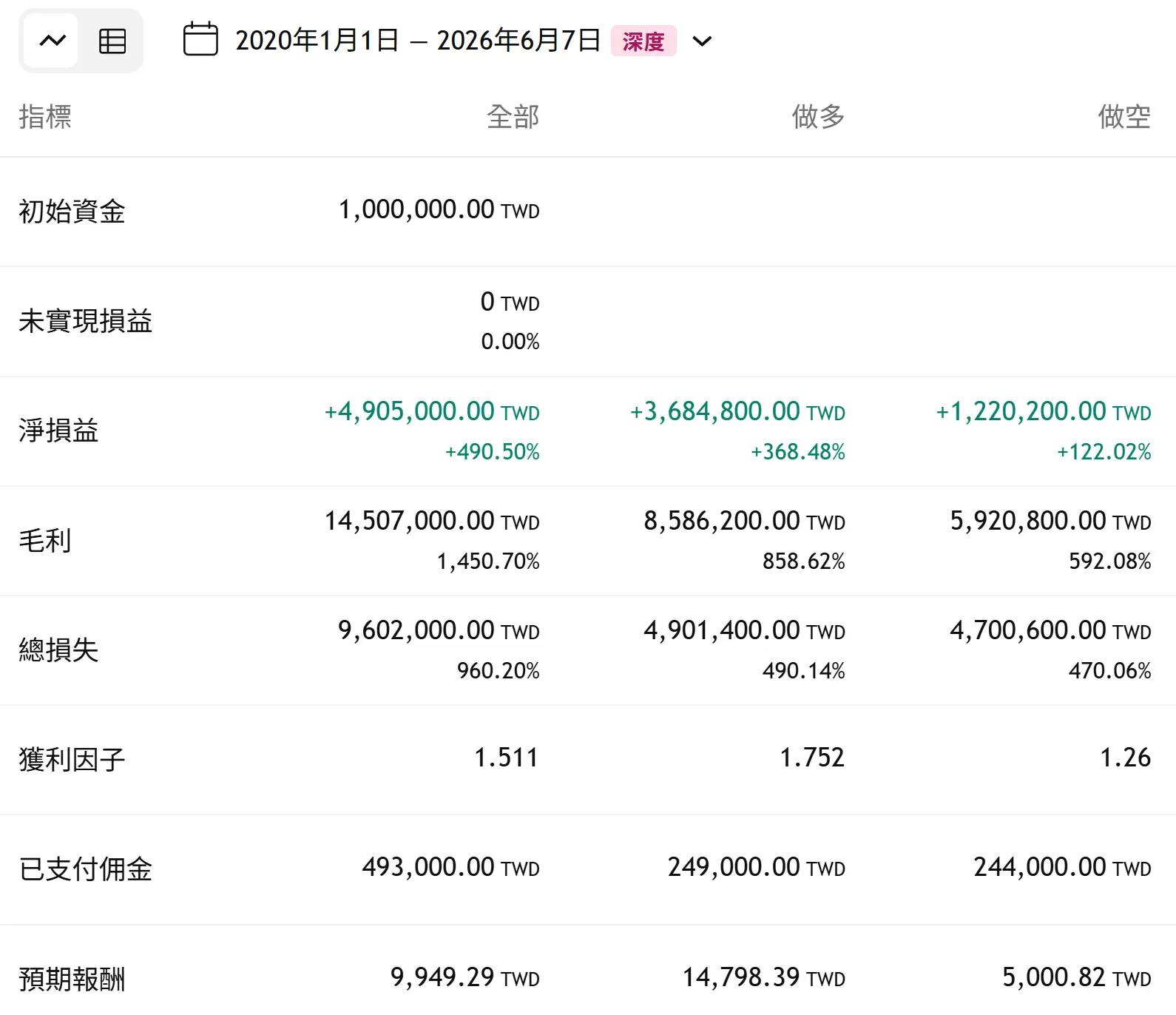This screenshot has height=1015, width=1176.
Task: Select the 2020年1月1日 — 2026年6月7日 date range
Action: (418, 40)
